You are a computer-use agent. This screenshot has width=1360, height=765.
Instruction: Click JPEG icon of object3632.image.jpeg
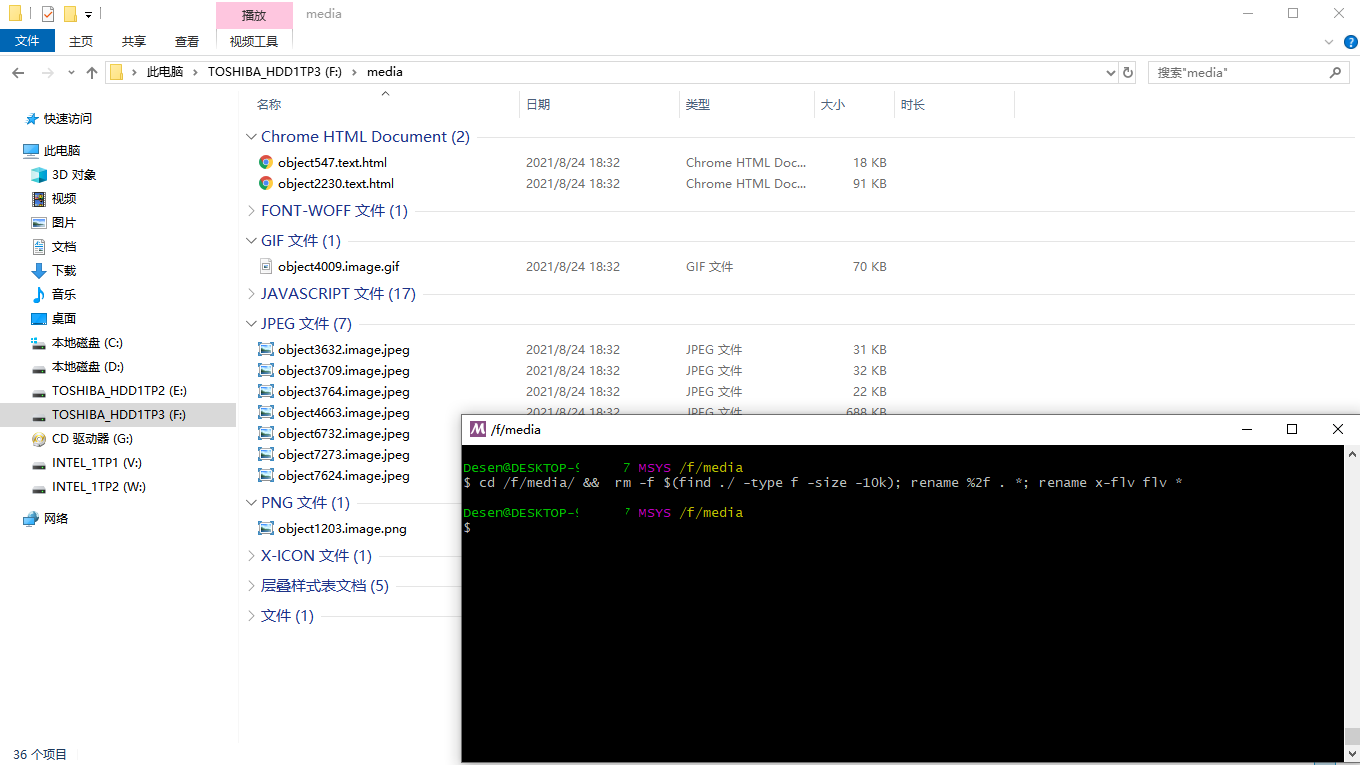point(266,349)
